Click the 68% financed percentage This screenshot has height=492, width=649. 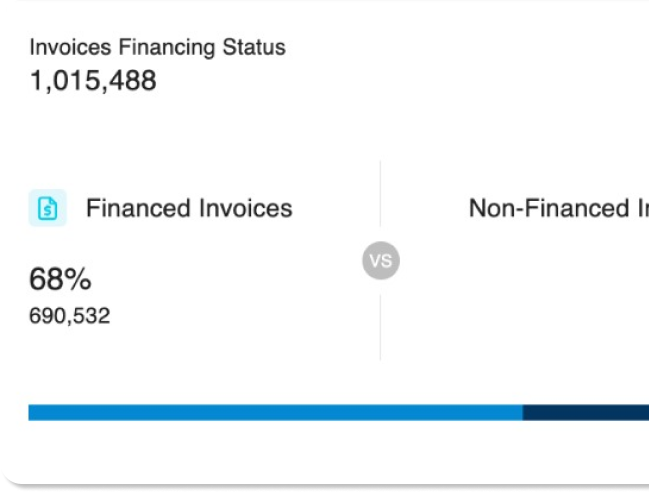point(61,278)
